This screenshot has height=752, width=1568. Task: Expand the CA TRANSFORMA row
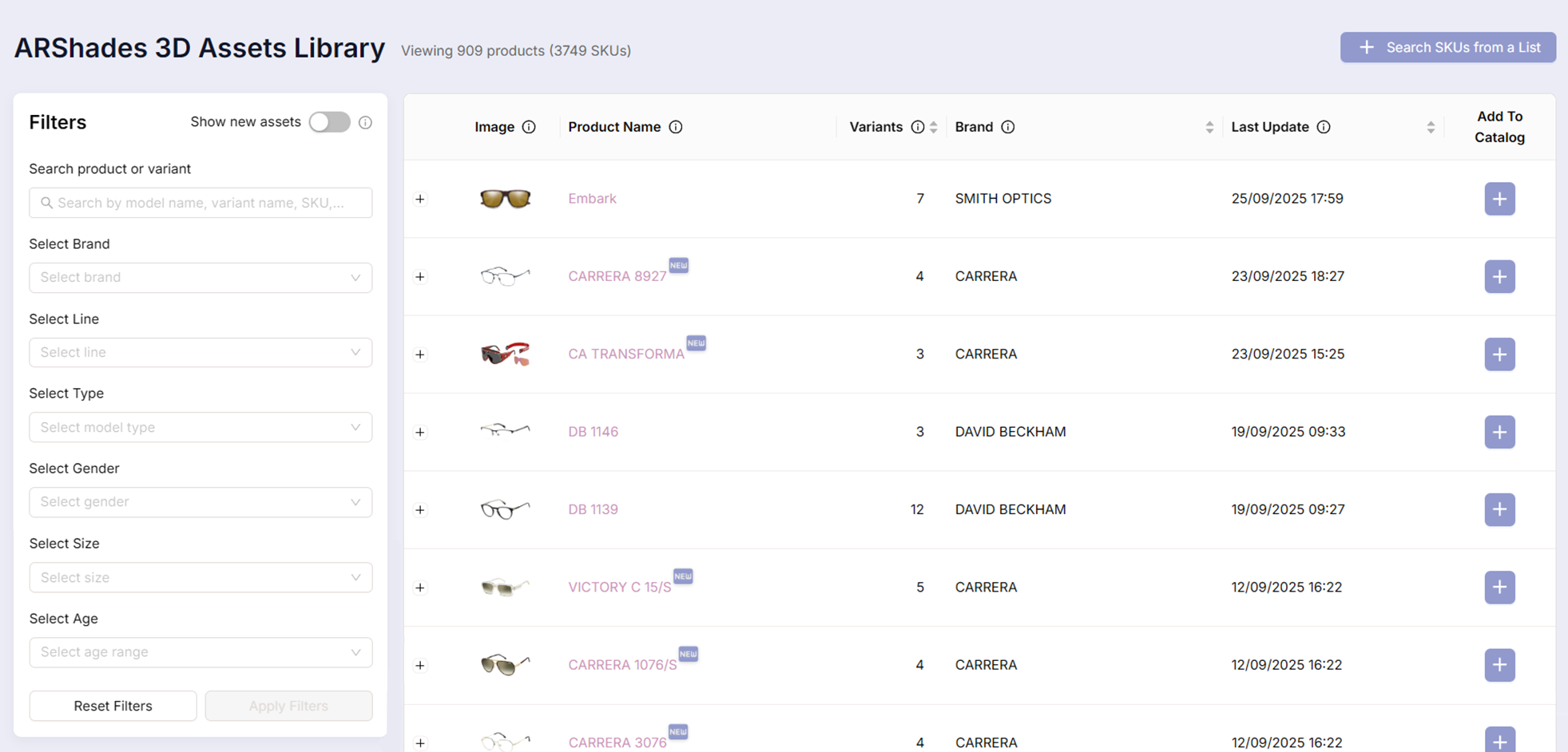420,354
